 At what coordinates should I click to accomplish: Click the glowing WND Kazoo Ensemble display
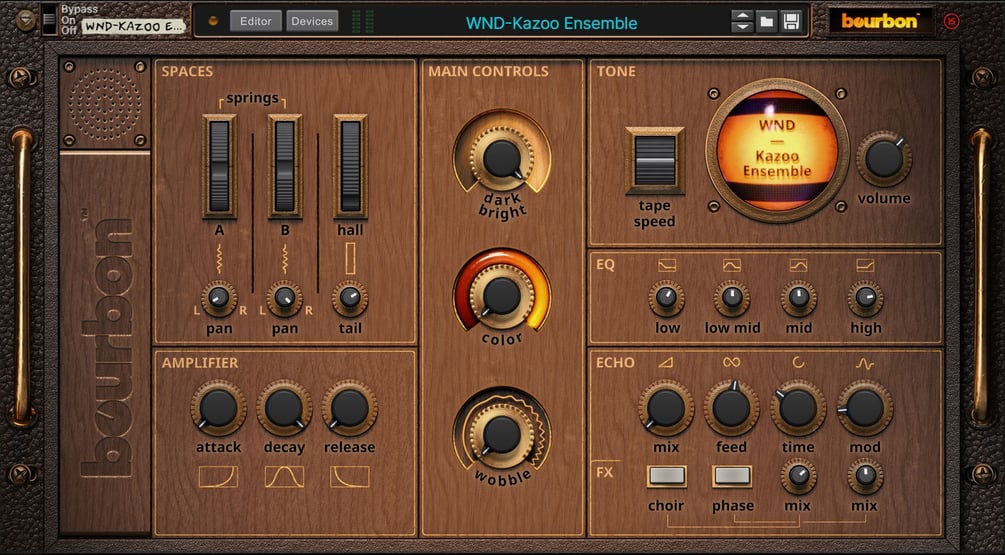777,151
